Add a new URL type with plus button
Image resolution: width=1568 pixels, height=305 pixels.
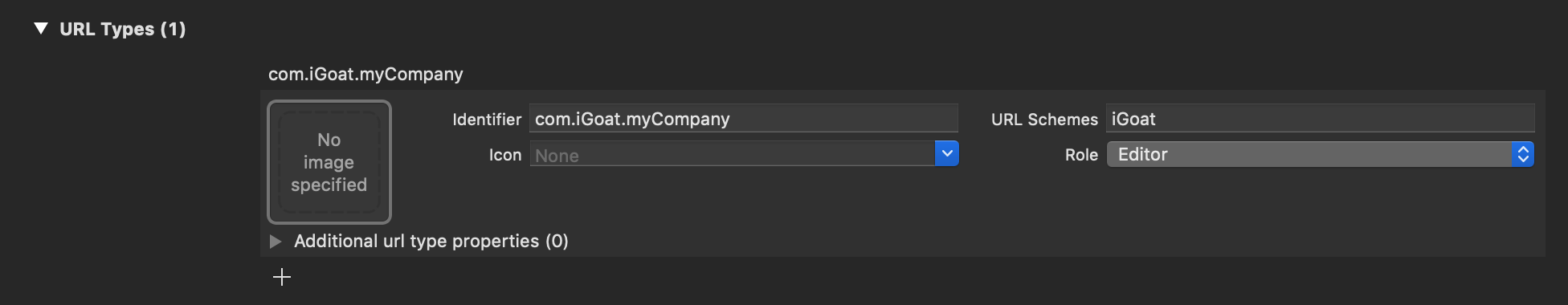pyautogui.click(x=282, y=278)
